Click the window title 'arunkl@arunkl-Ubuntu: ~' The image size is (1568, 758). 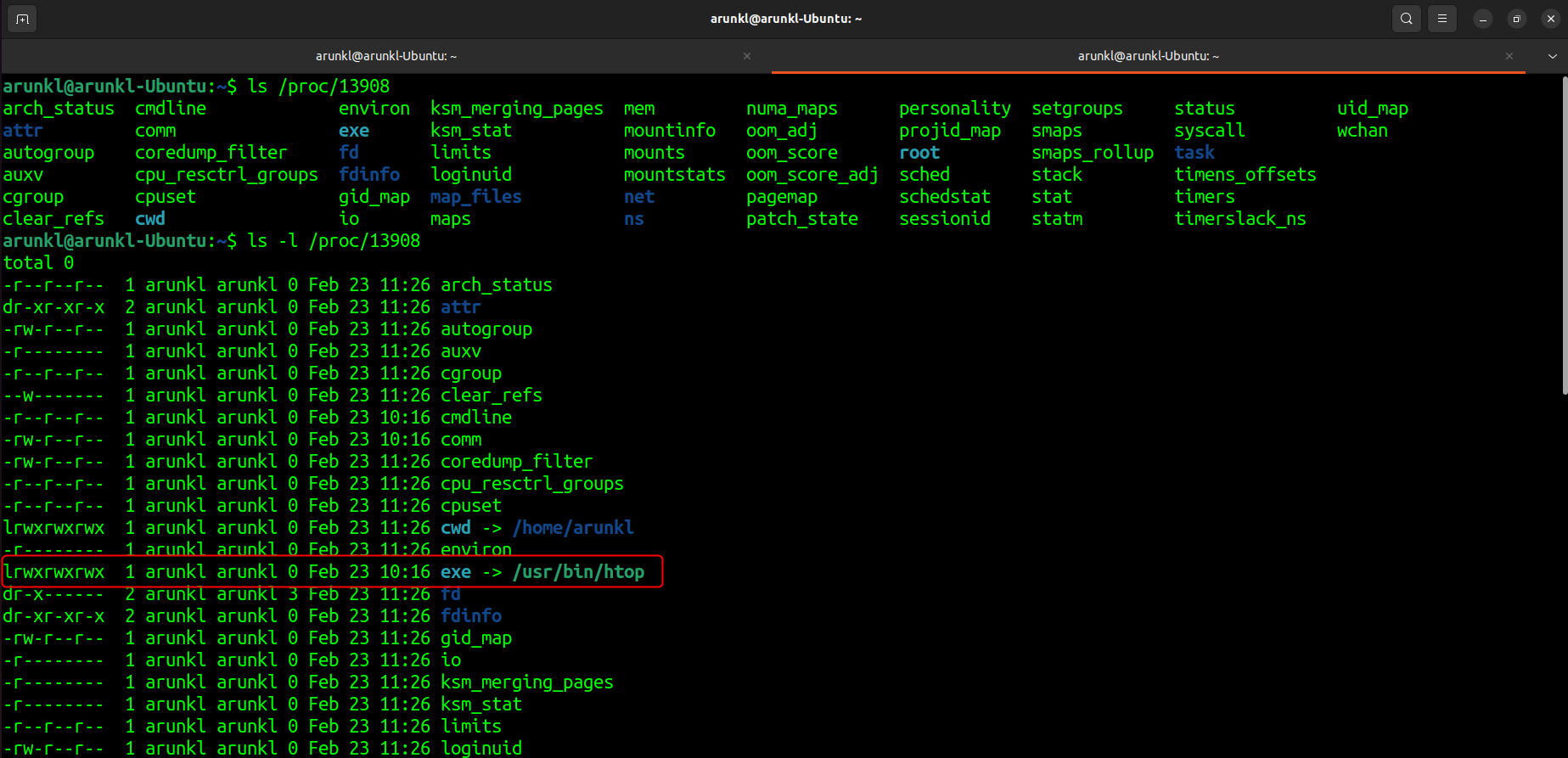[x=786, y=19]
